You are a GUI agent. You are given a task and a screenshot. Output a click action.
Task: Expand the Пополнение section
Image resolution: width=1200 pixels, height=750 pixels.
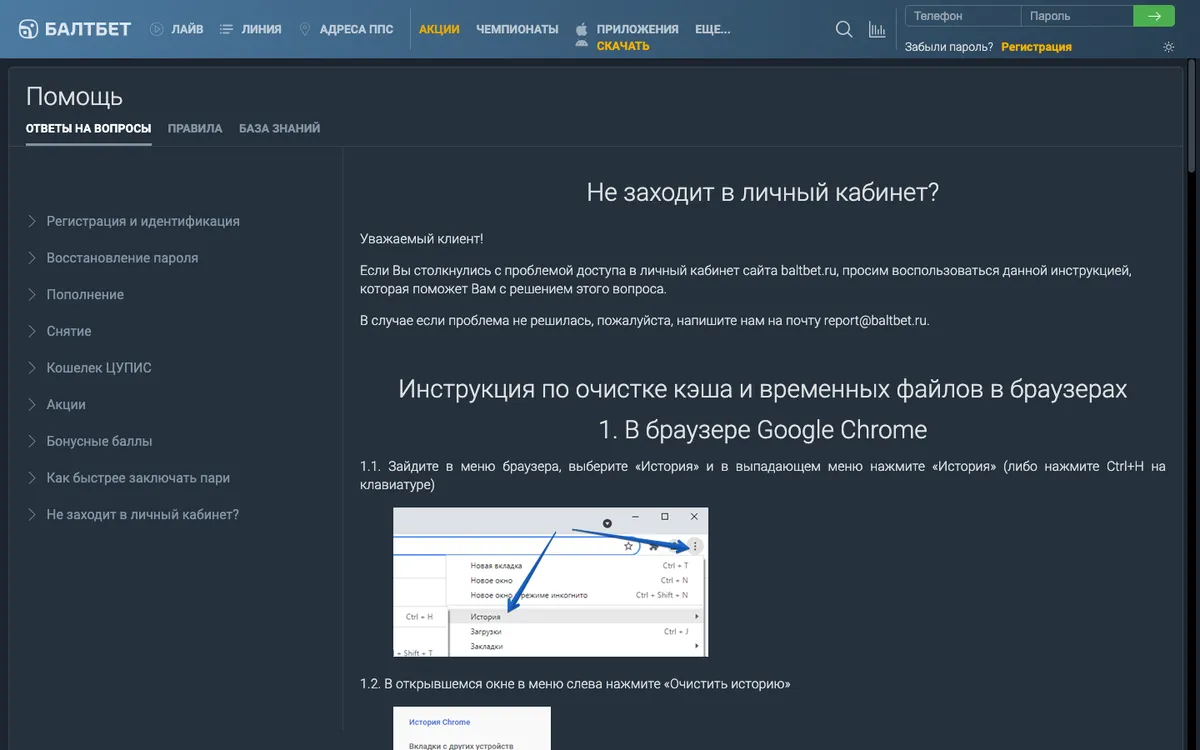85,295
